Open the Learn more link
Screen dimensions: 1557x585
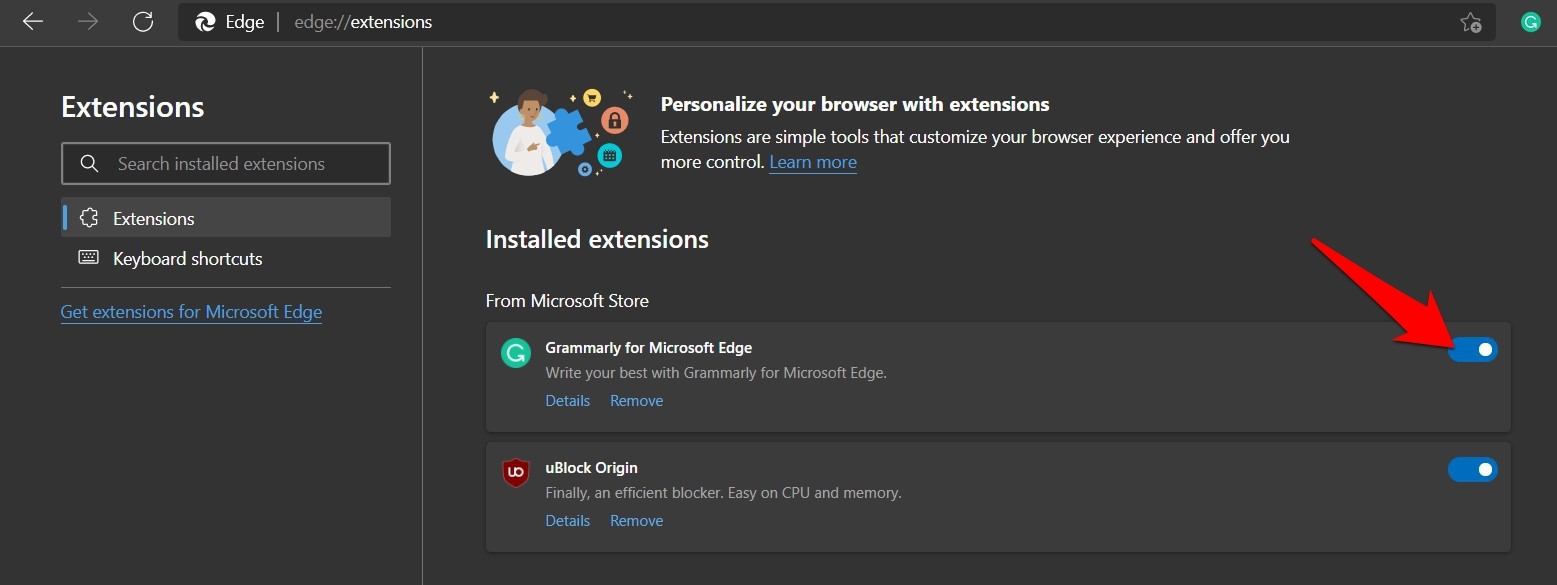[812, 161]
